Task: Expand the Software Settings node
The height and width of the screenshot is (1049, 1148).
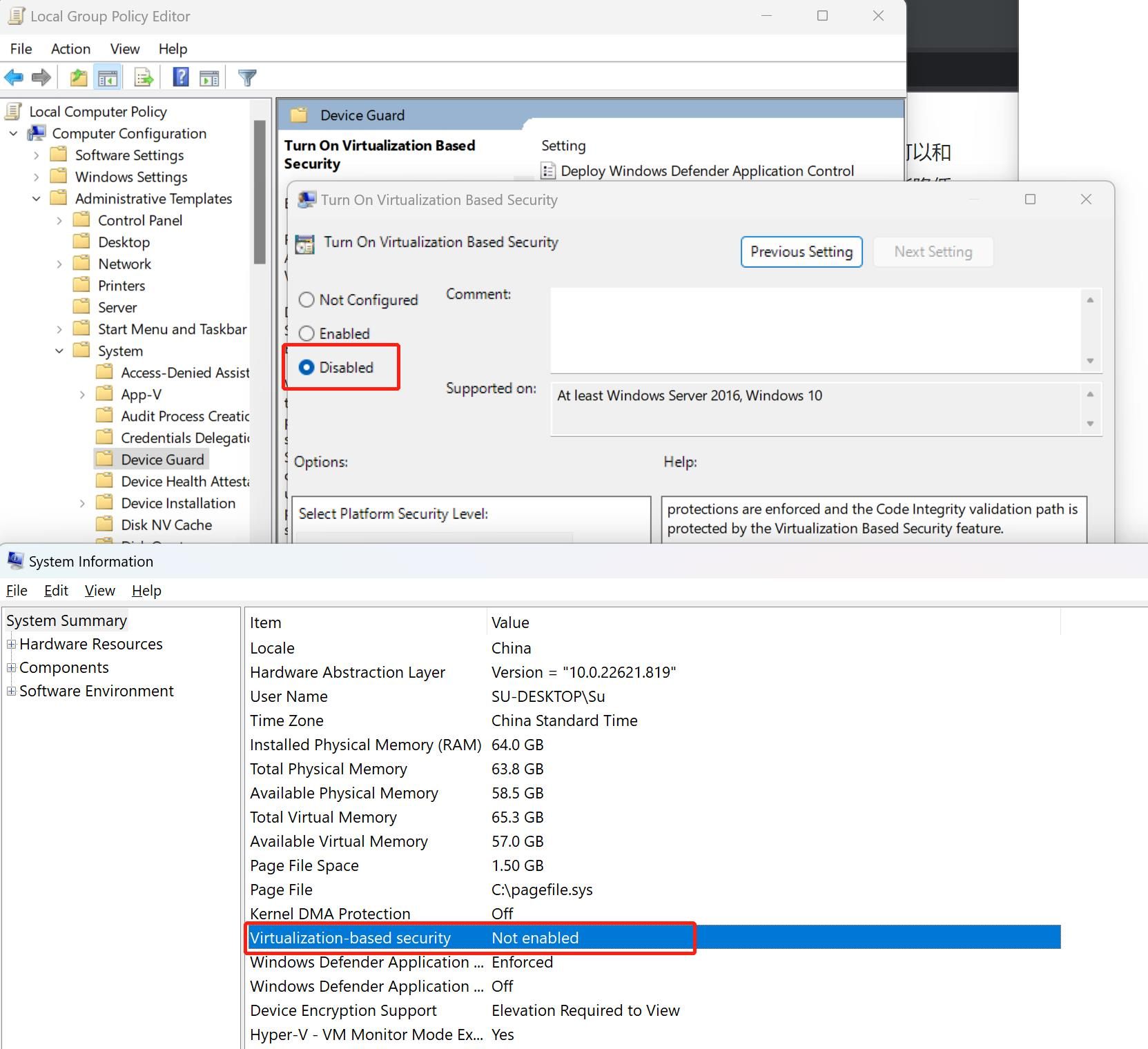Action: (37, 155)
